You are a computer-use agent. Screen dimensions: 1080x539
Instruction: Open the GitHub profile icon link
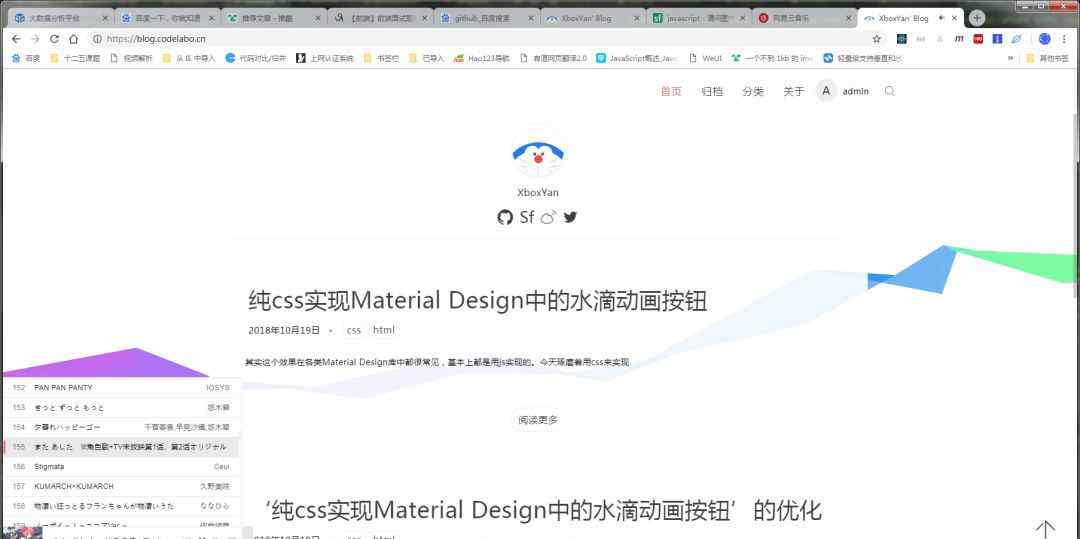point(505,217)
